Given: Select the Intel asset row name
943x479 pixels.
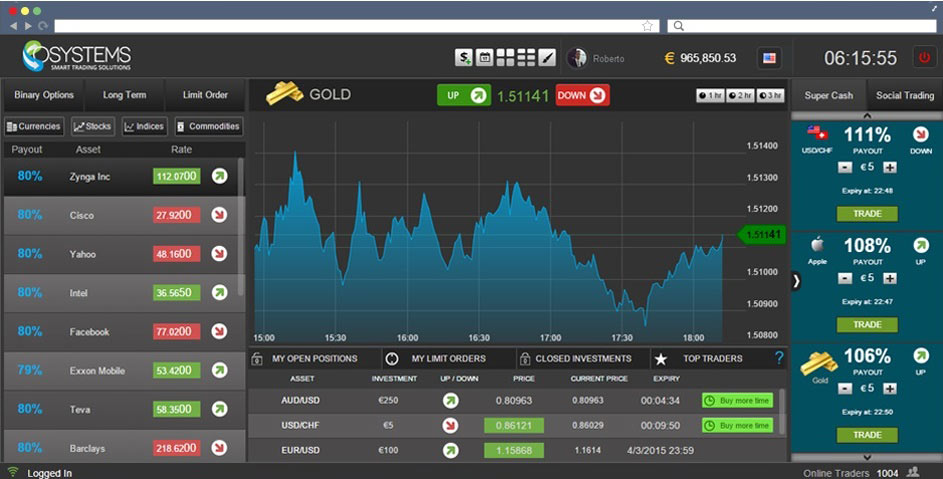Looking at the screenshot, I should [x=79, y=293].
